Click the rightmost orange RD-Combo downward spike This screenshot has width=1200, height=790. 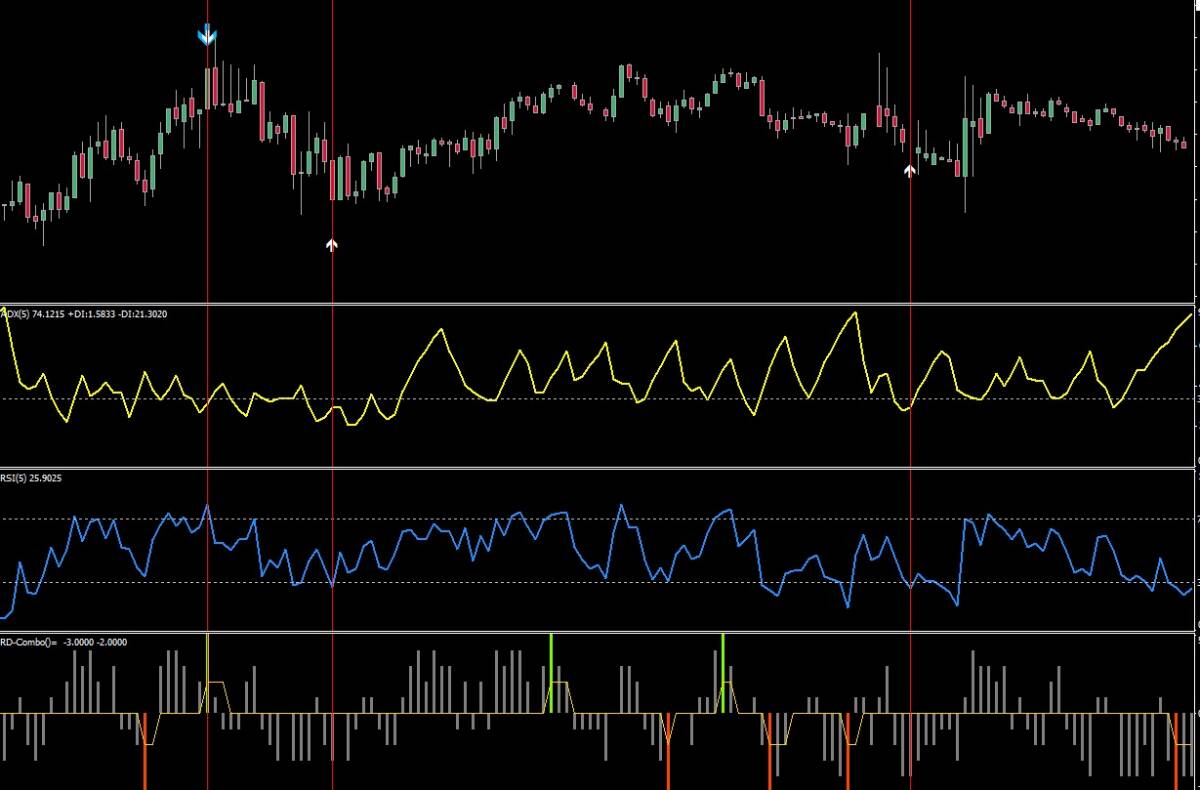(x=1175, y=750)
